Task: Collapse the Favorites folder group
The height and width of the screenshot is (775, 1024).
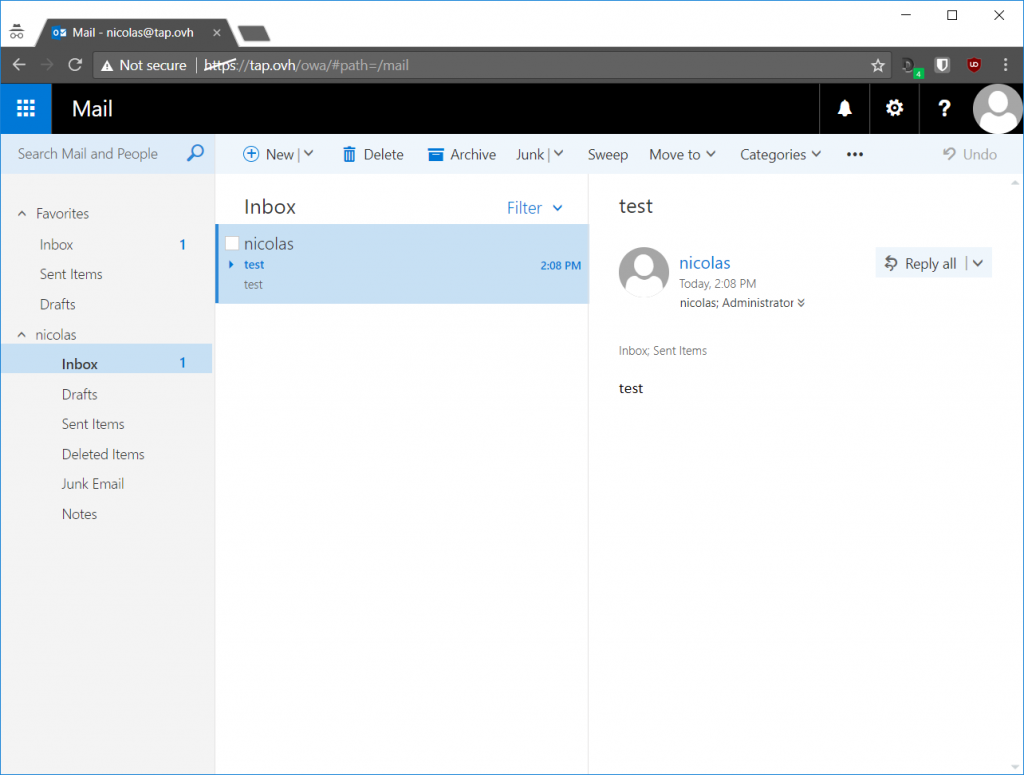Action: [x=22, y=214]
